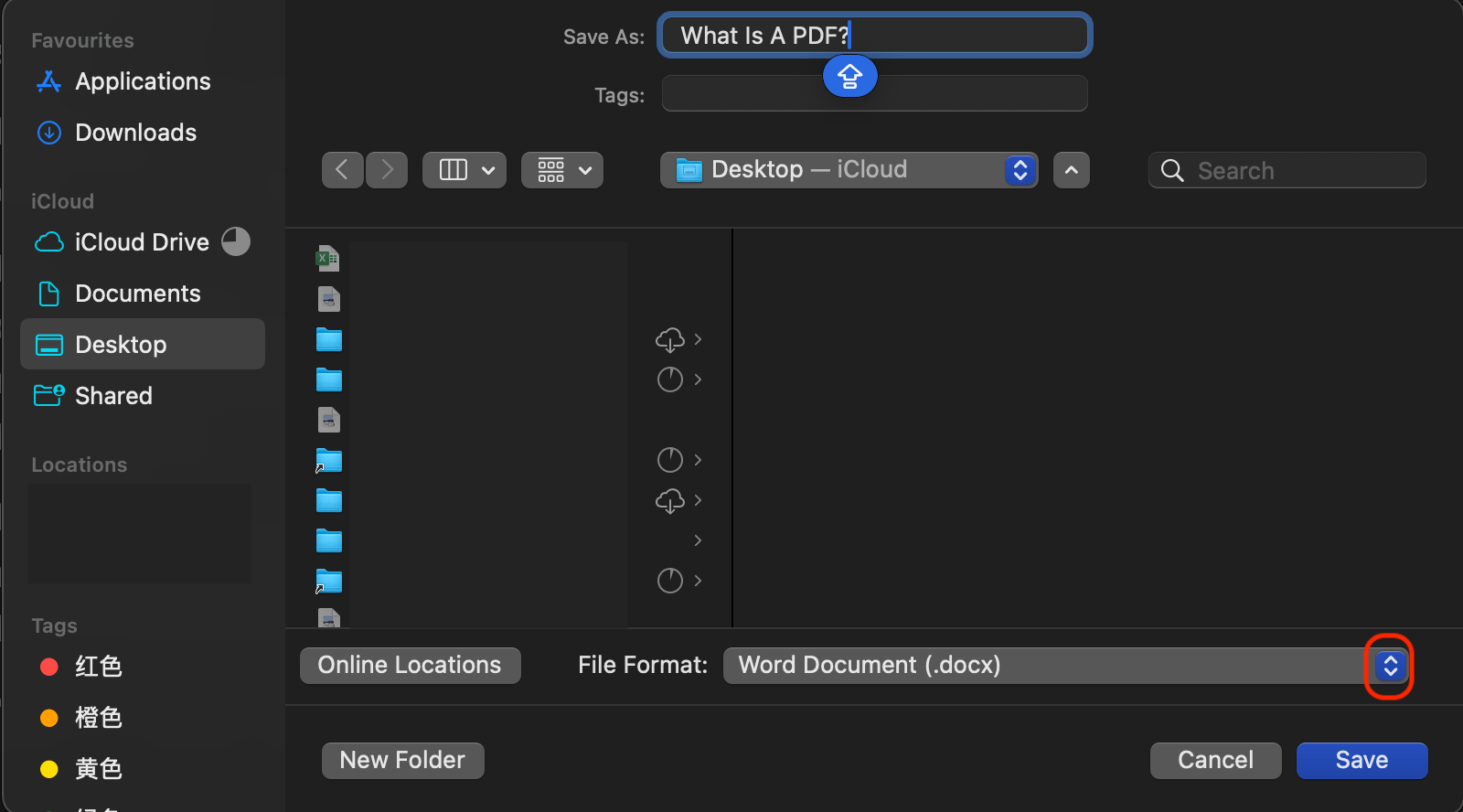This screenshot has width=1463, height=812.
Task: Open the Desktop — iCloud location popup
Action: [849, 170]
